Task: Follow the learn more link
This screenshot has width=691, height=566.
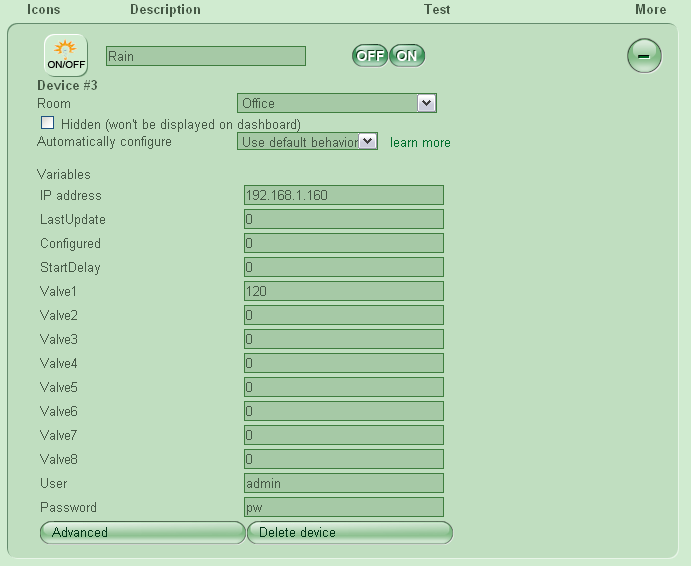Action: pos(420,143)
